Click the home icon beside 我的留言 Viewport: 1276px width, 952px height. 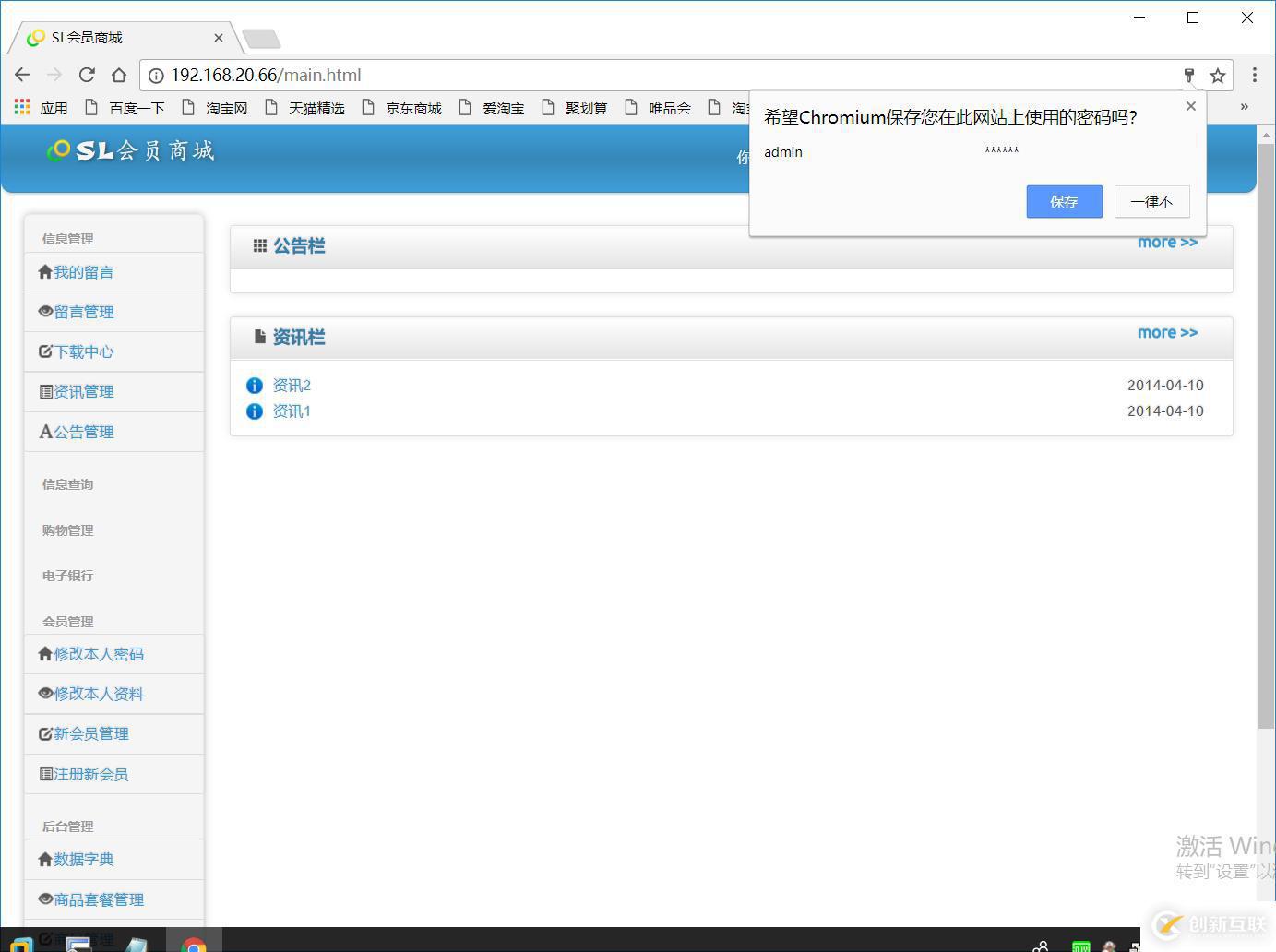pos(45,271)
